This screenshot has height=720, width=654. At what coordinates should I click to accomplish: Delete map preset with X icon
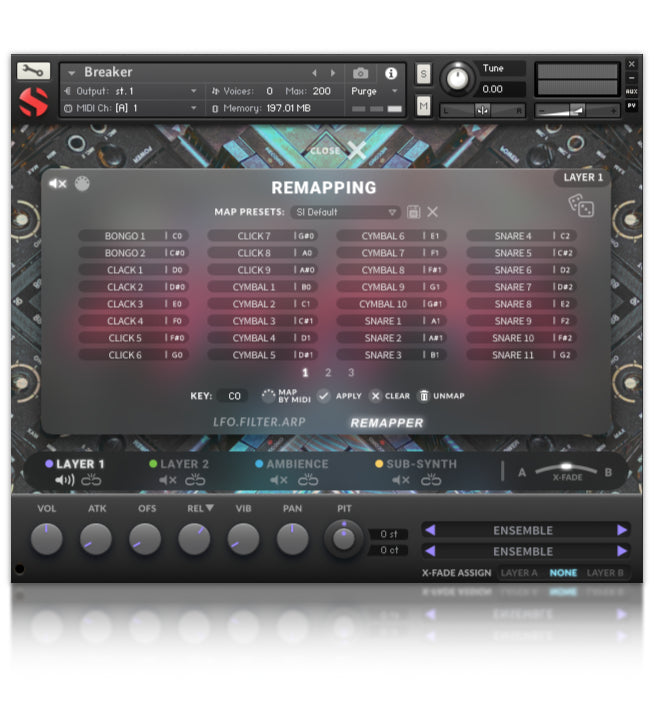coord(433,212)
